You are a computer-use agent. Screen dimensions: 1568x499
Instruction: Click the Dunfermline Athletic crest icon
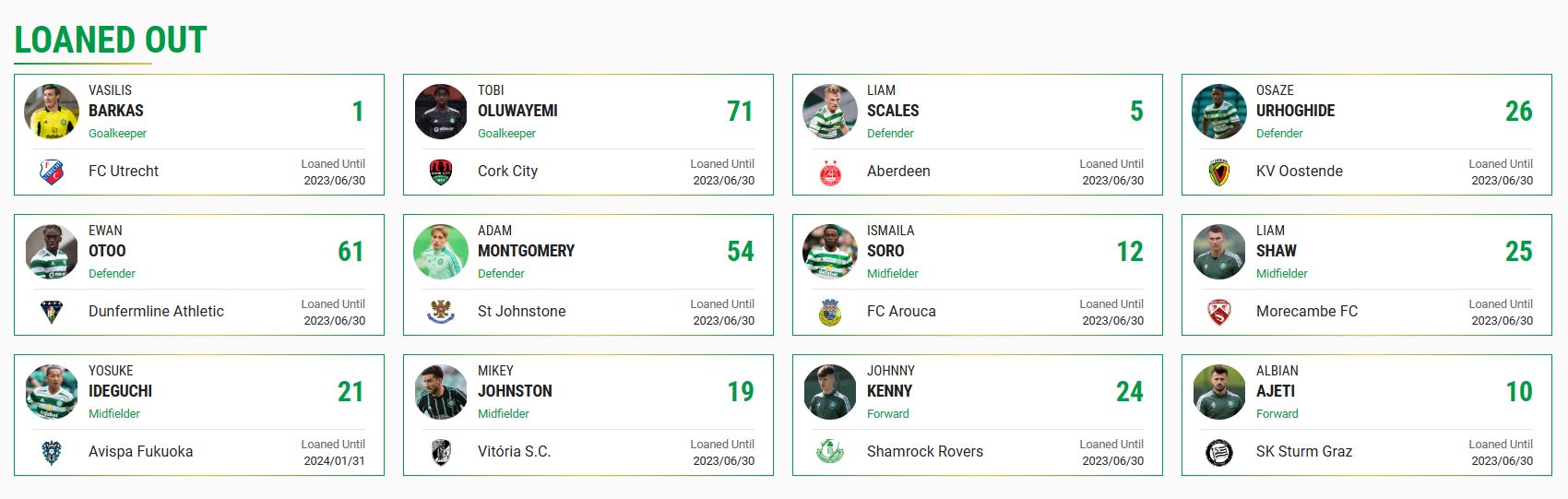point(52,312)
